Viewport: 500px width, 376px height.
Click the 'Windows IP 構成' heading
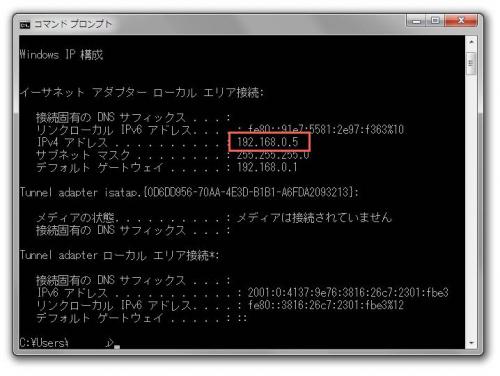61,54
